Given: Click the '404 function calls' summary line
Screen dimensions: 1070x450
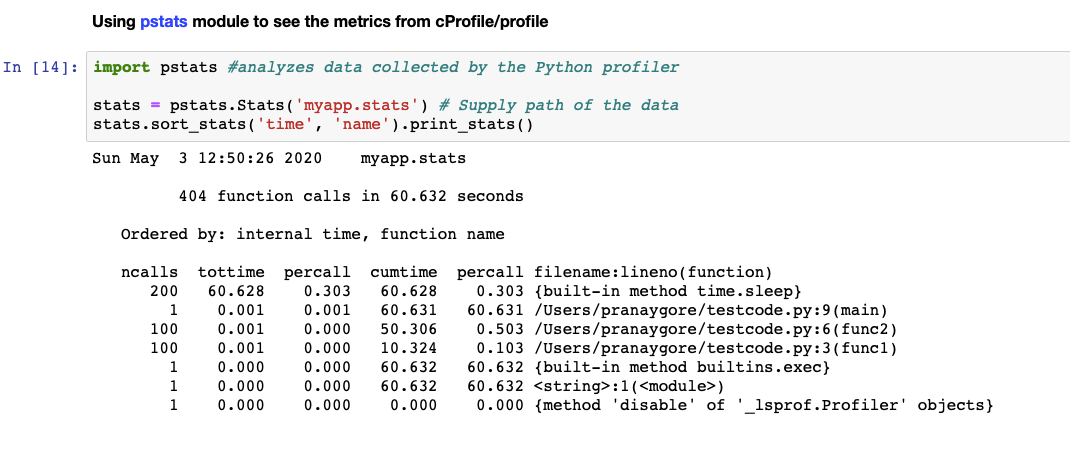Looking at the screenshot, I should coord(350,196).
